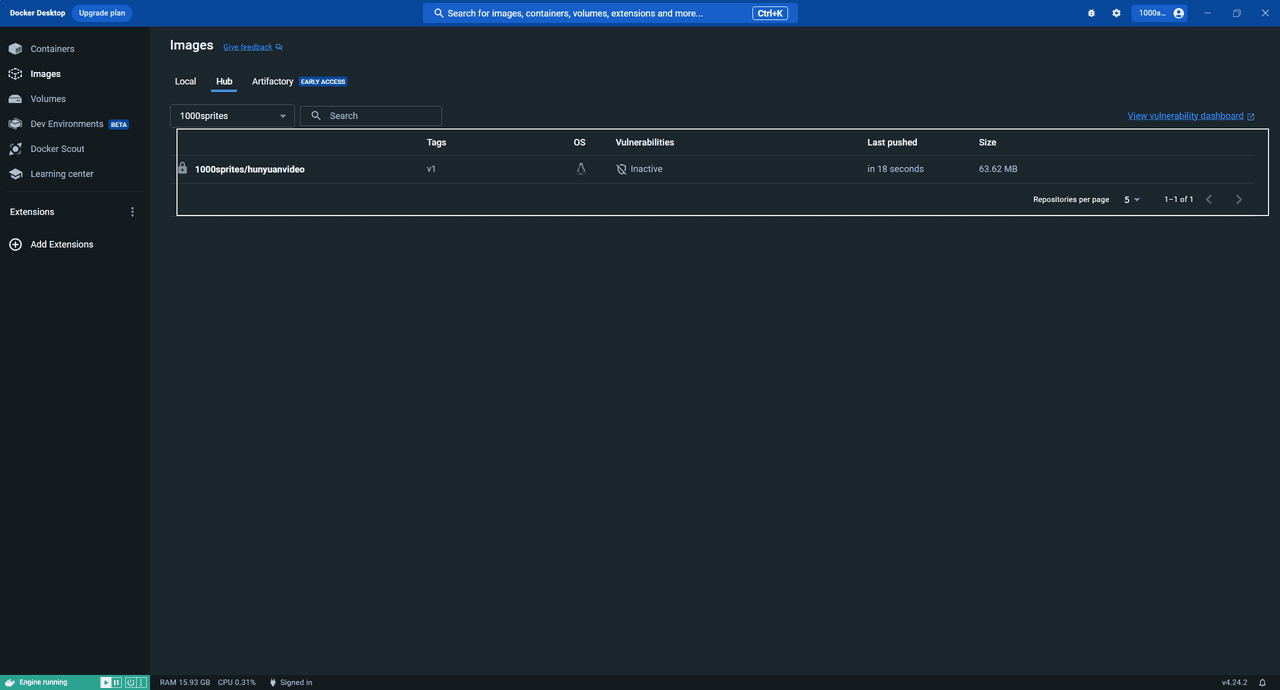Select the Images icon in the sidebar
This screenshot has width=1280, height=690.
(15, 74)
